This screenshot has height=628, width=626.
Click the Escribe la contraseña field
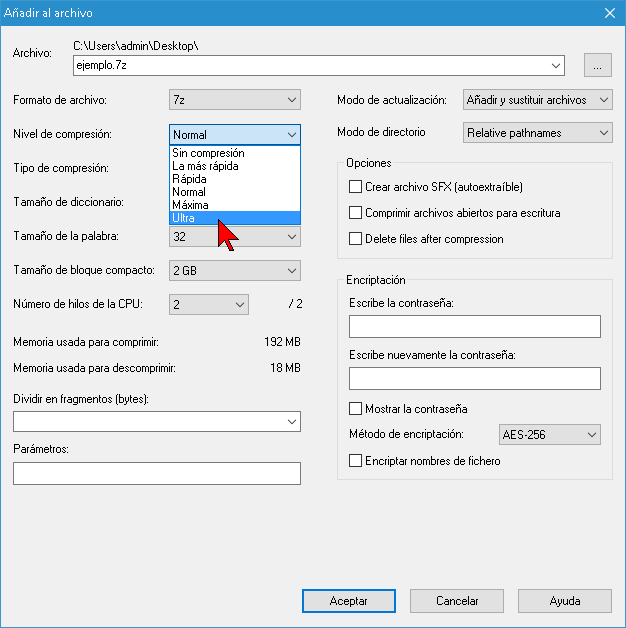(x=475, y=326)
